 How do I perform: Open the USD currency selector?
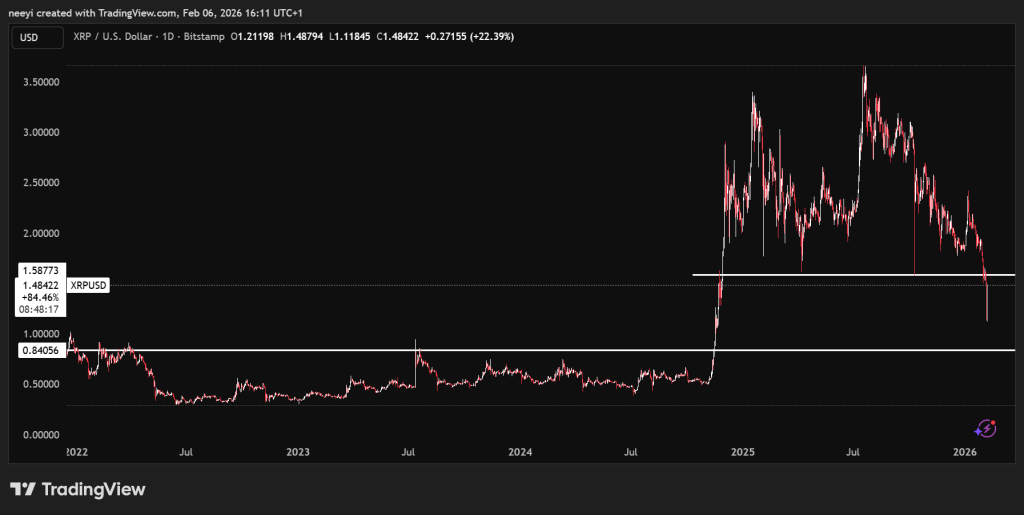coord(30,38)
